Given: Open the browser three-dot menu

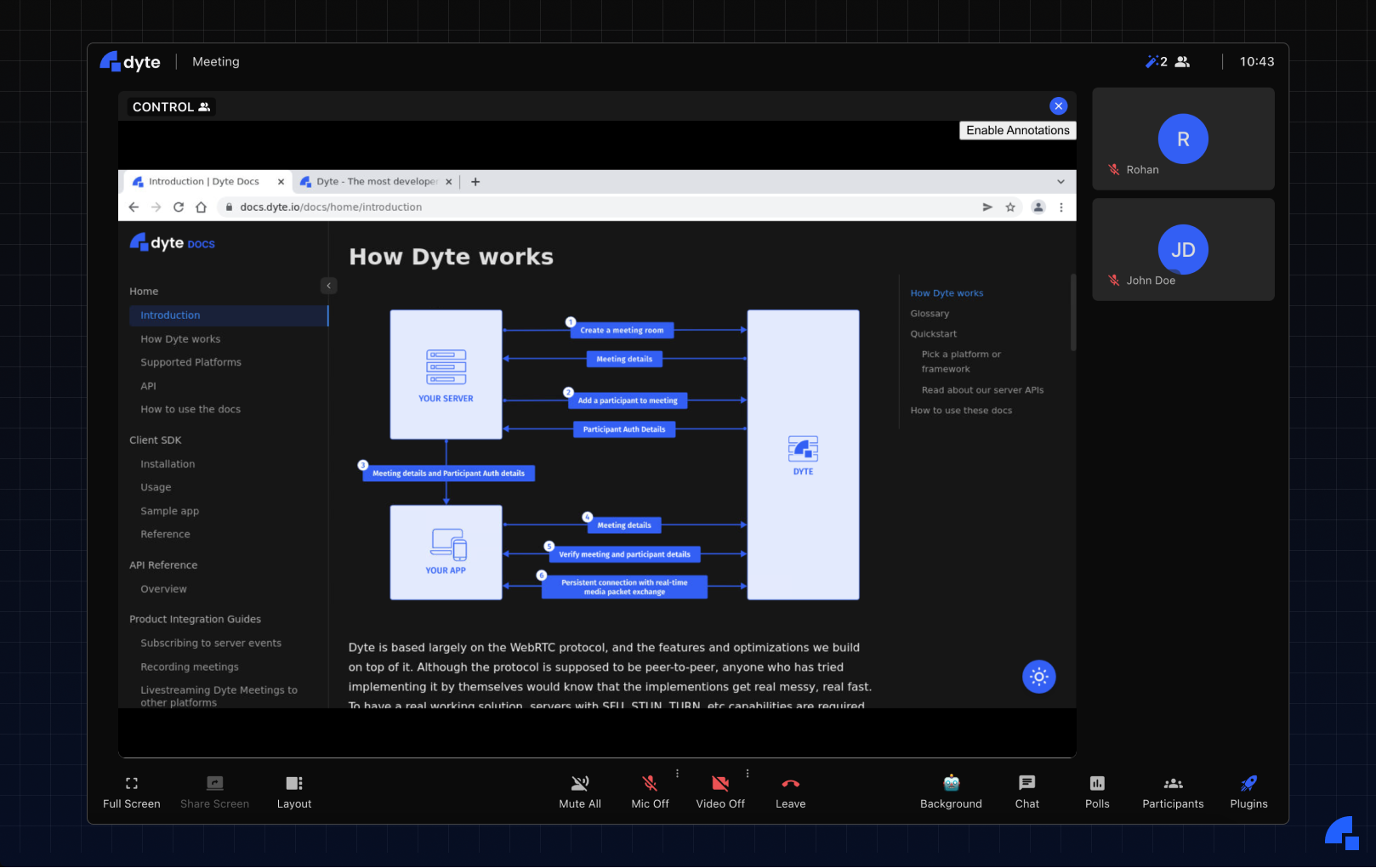Looking at the screenshot, I should [x=1060, y=207].
